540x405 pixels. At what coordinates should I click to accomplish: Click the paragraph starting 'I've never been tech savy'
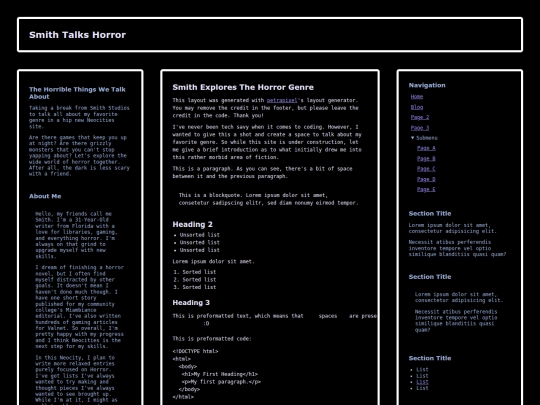(267, 142)
